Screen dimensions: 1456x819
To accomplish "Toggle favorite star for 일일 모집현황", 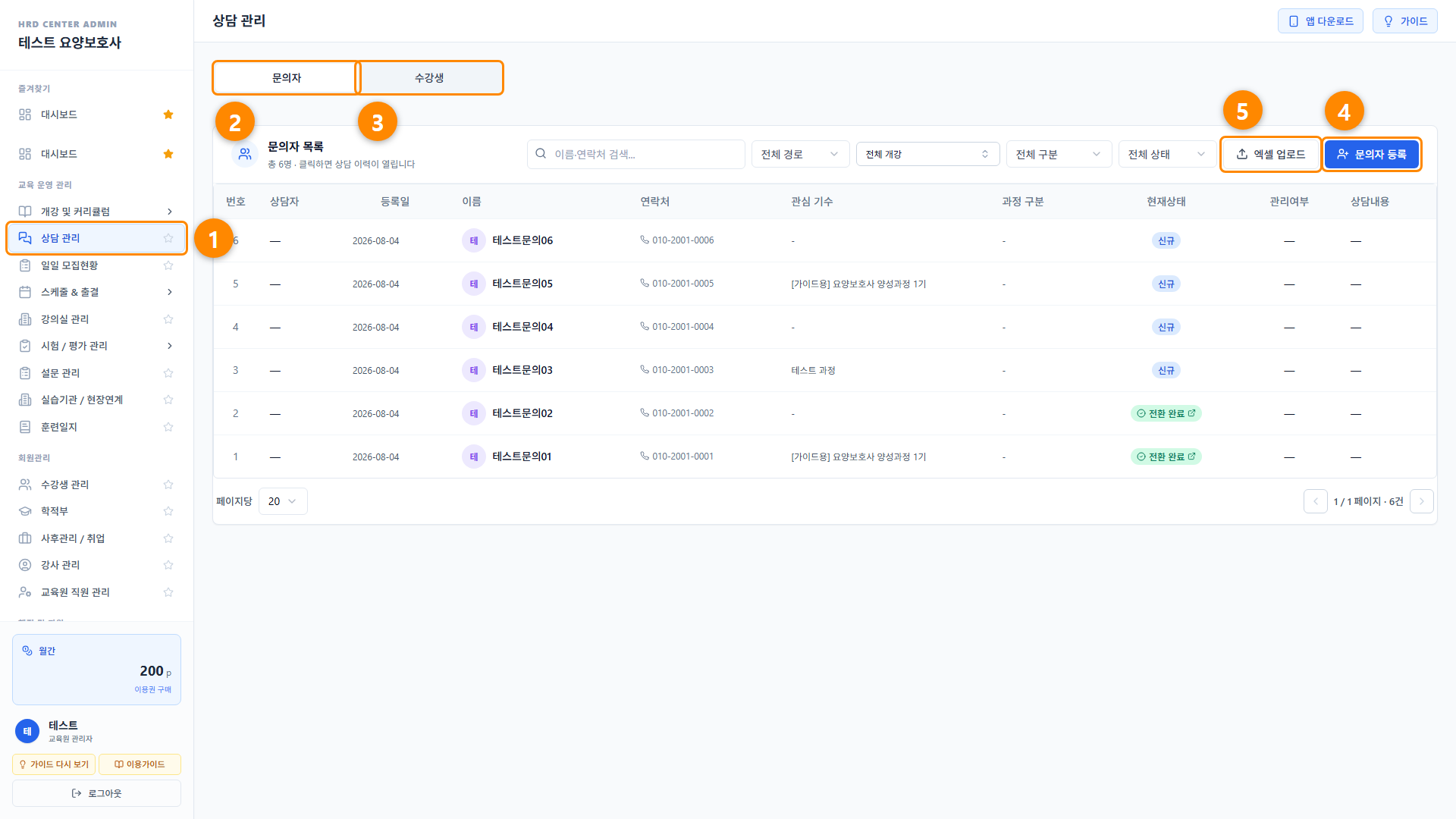I will coord(168,265).
